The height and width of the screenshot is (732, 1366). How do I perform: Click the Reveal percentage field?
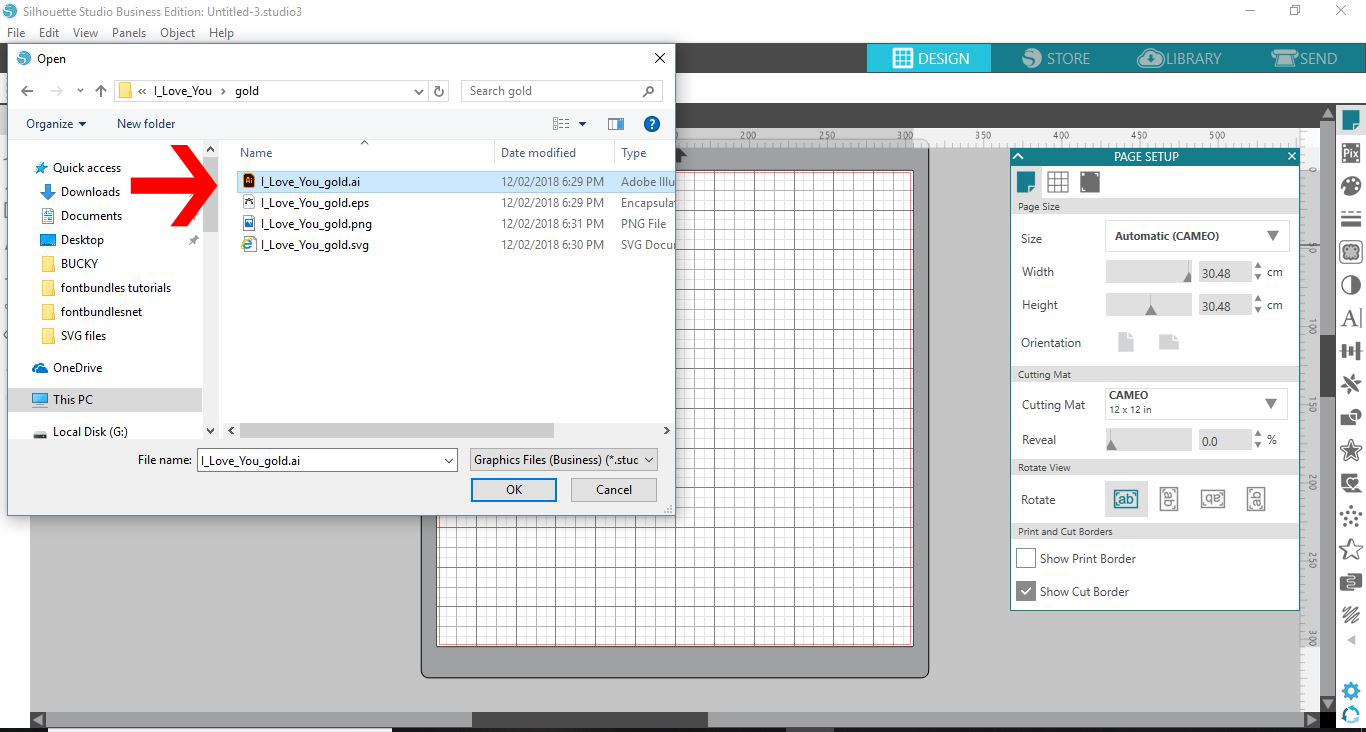click(1223, 440)
